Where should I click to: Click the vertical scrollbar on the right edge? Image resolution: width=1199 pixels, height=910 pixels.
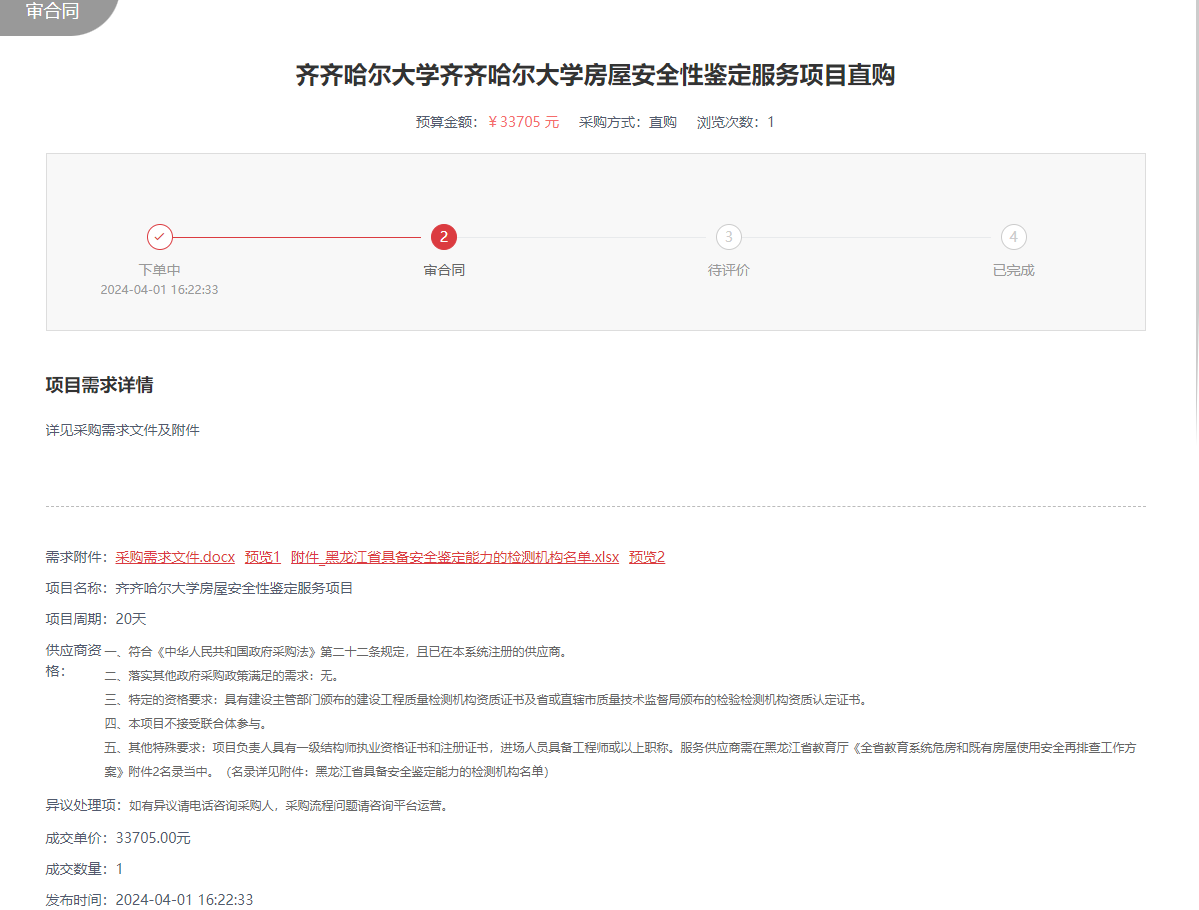[1195, 220]
